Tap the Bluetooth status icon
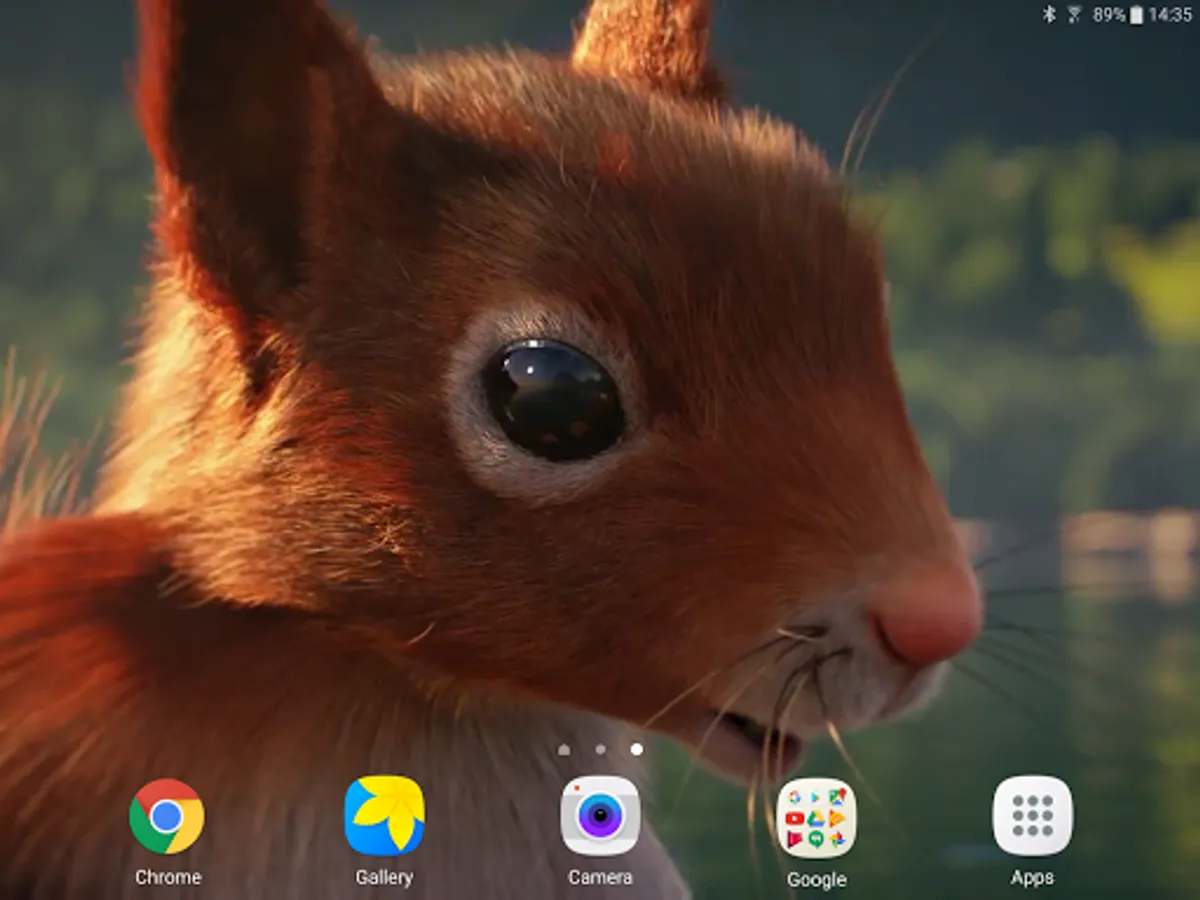This screenshot has width=1200, height=900. pos(1049,14)
